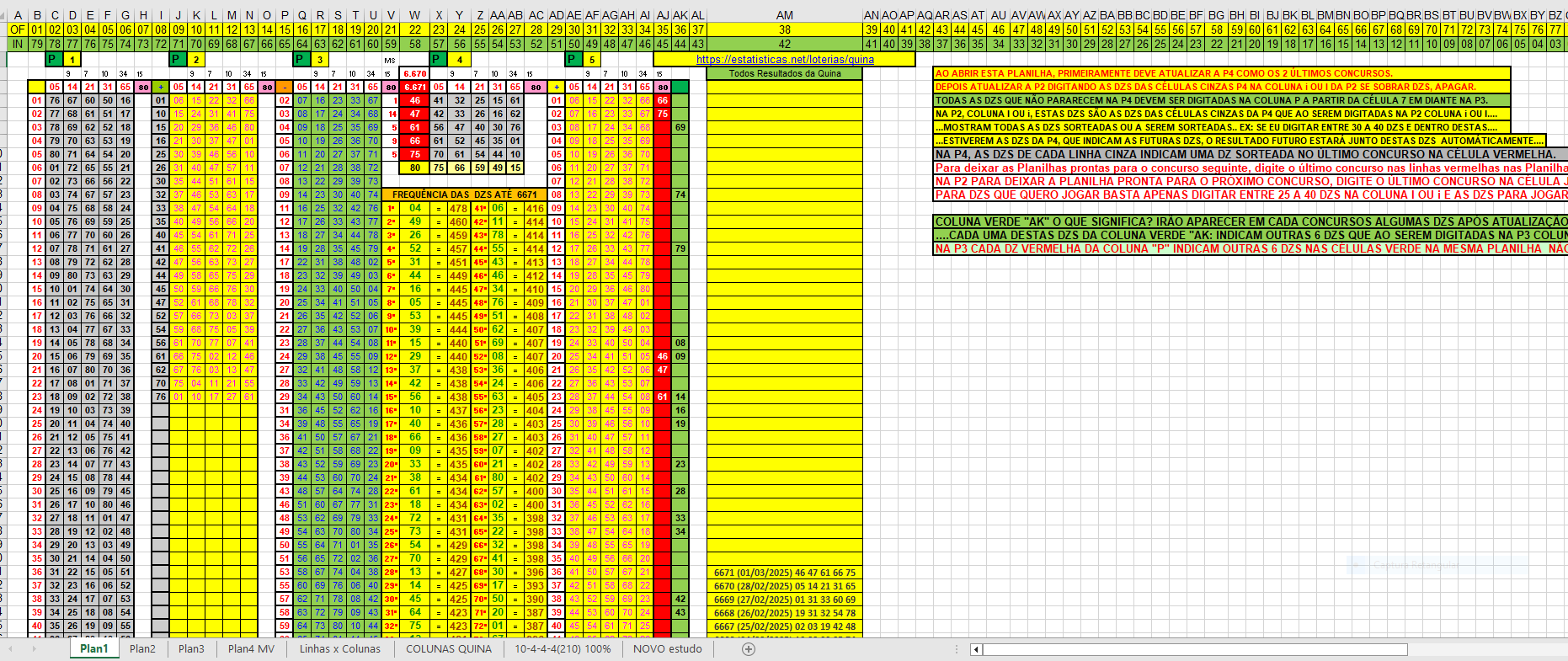Switch to the Plan2 sheet tab
1568x661 pixels.
pyautogui.click(x=142, y=649)
